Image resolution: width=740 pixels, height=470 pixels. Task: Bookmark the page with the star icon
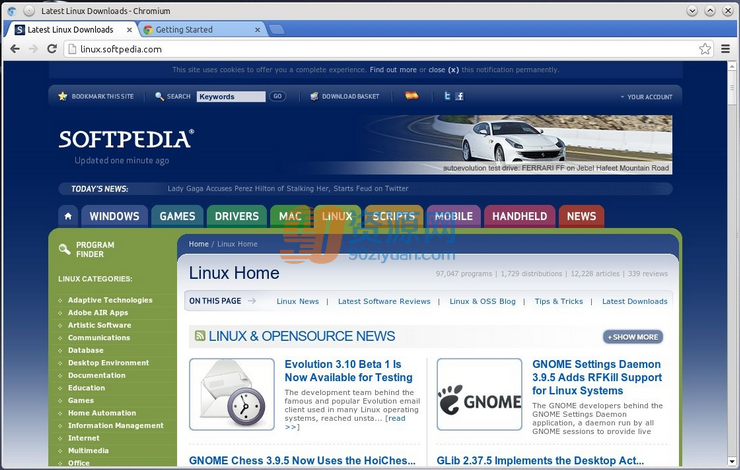click(x=705, y=49)
